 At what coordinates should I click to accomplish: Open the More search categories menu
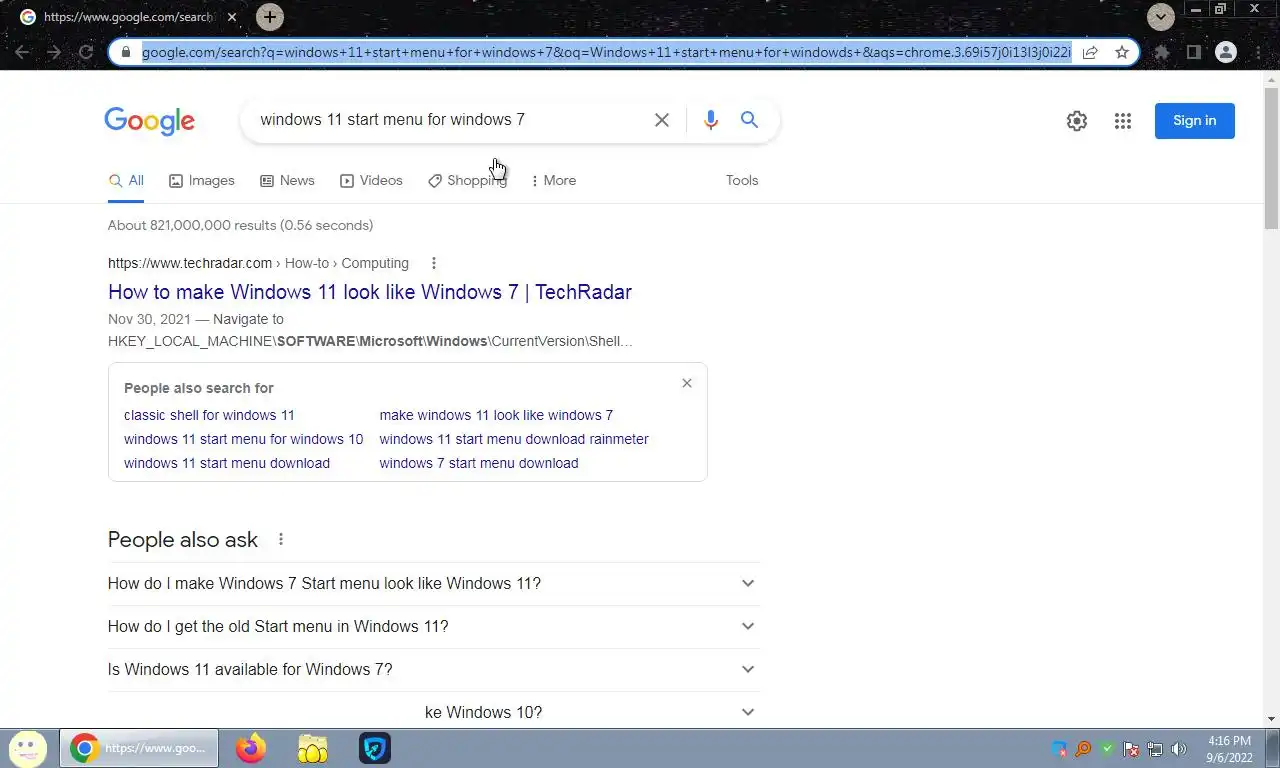pos(554,181)
